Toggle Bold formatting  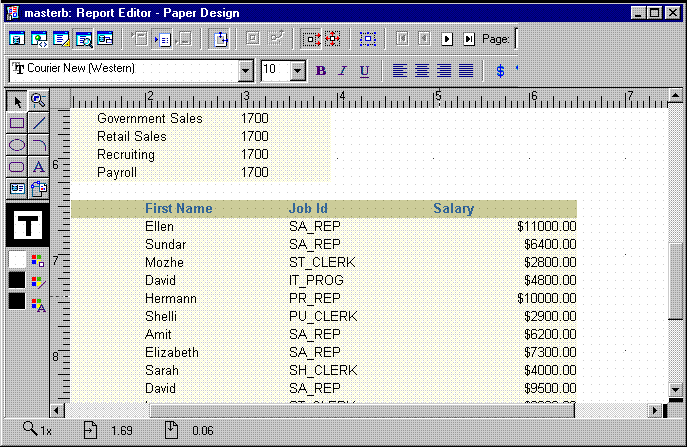[321, 71]
